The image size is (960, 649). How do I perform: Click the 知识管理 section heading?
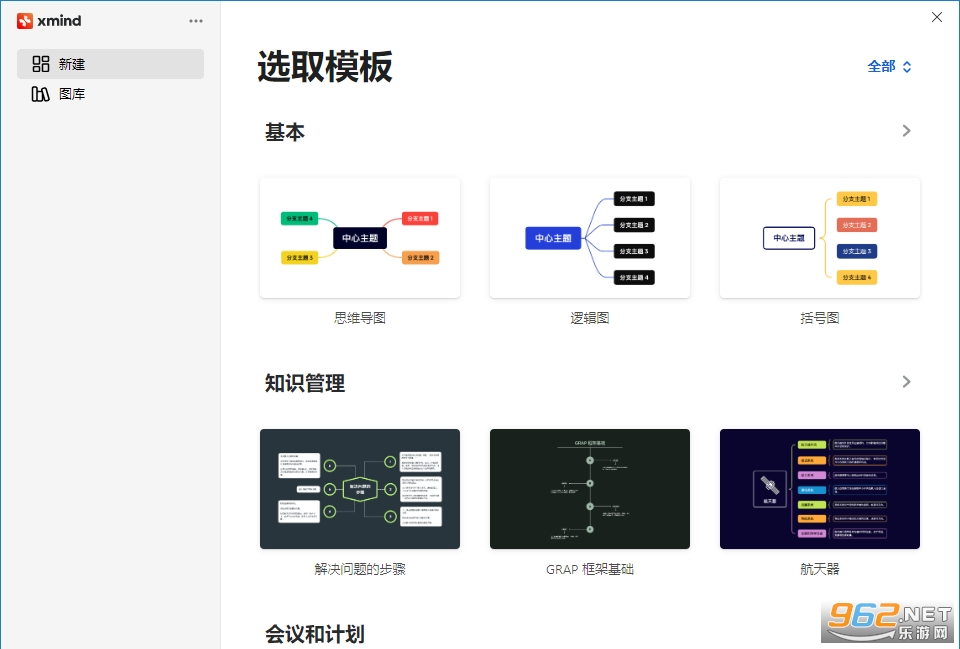(305, 383)
